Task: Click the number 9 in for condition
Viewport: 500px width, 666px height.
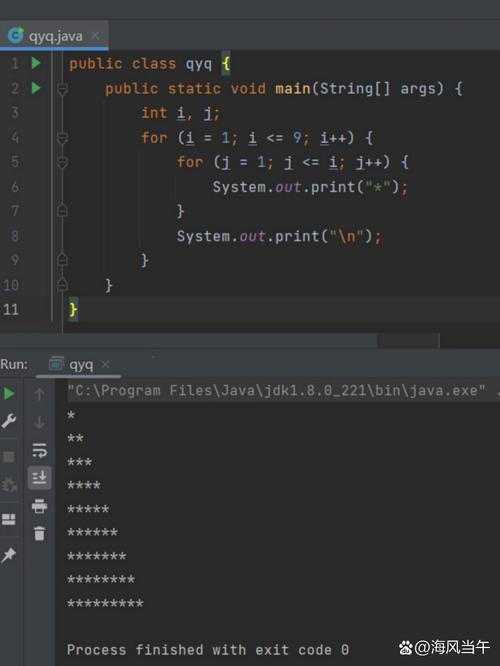Action: (x=297, y=138)
